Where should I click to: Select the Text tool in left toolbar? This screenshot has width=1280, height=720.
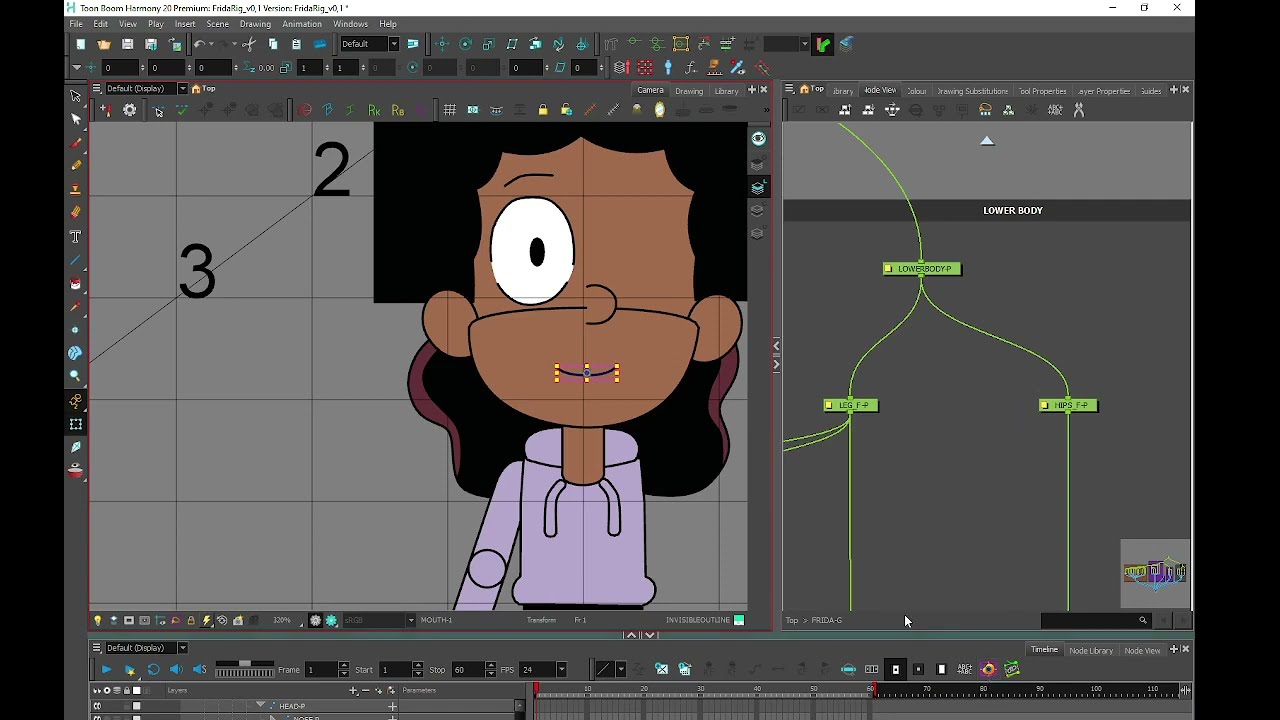[x=75, y=236]
